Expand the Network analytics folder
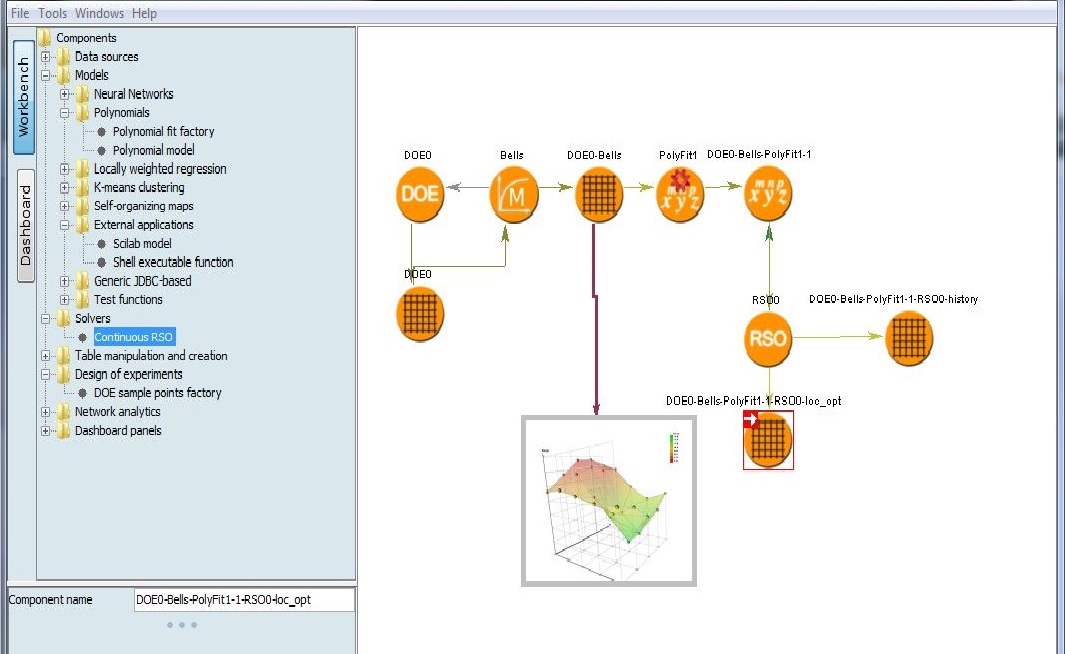Image resolution: width=1065 pixels, height=654 pixels. point(46,412)
